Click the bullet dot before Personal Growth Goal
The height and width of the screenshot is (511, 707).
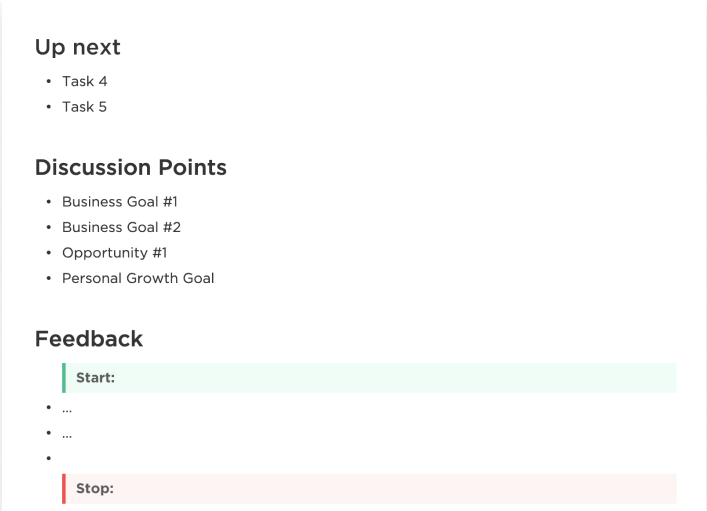(x=48, y=279)
